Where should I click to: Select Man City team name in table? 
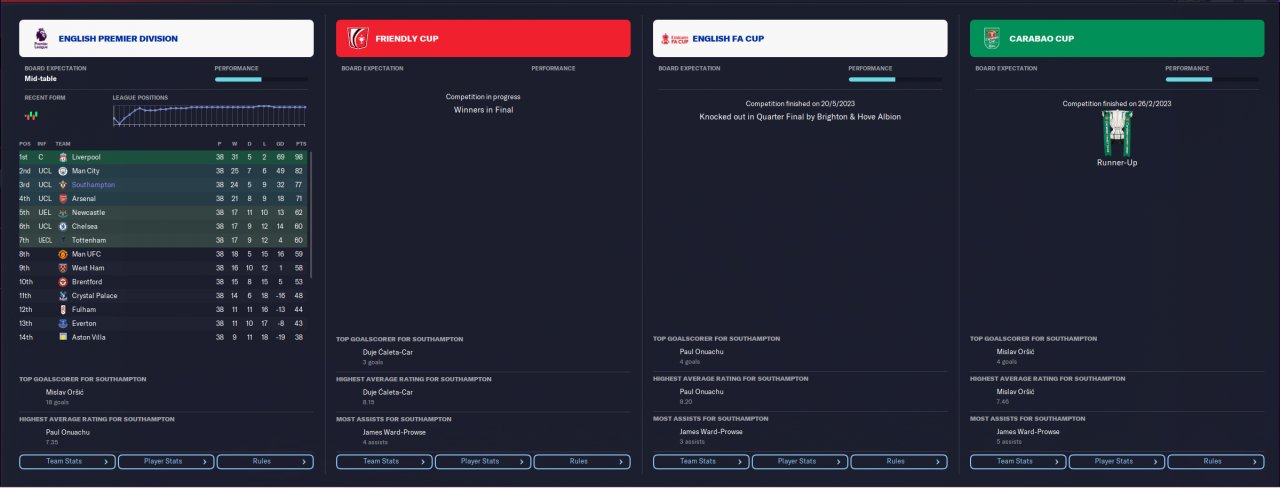[86, 171]
